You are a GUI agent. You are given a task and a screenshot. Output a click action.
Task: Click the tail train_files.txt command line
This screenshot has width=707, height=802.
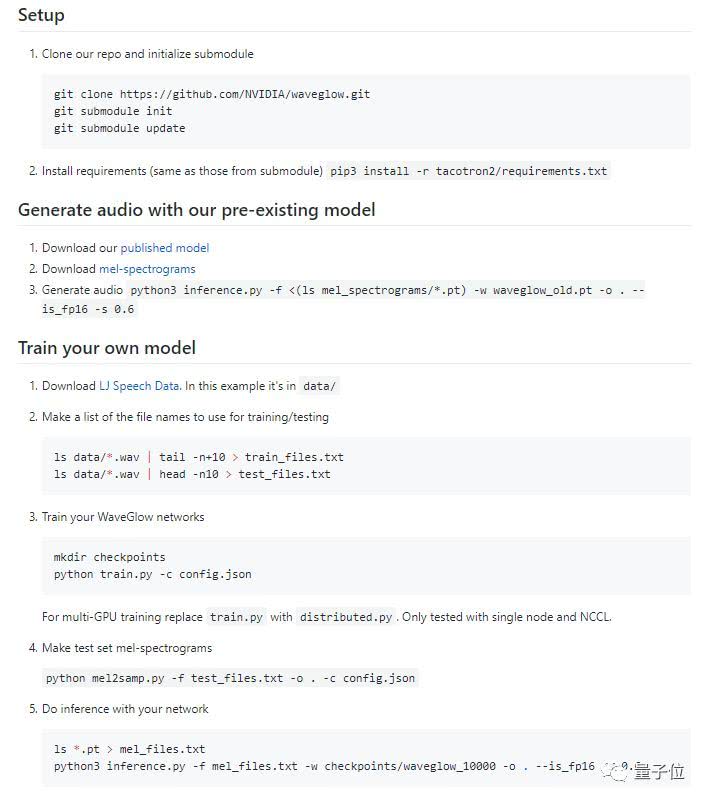[x=199, y=457]
